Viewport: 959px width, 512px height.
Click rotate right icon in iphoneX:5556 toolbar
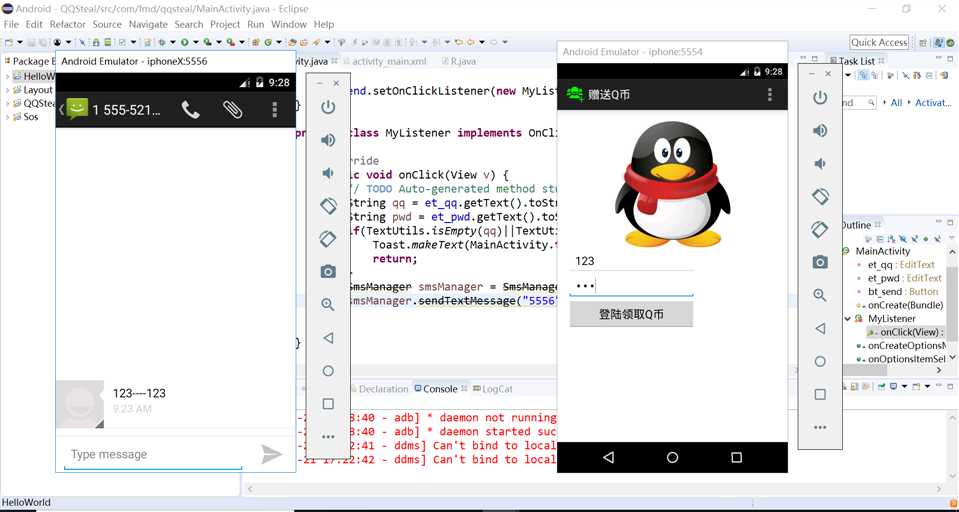point(328,239)
